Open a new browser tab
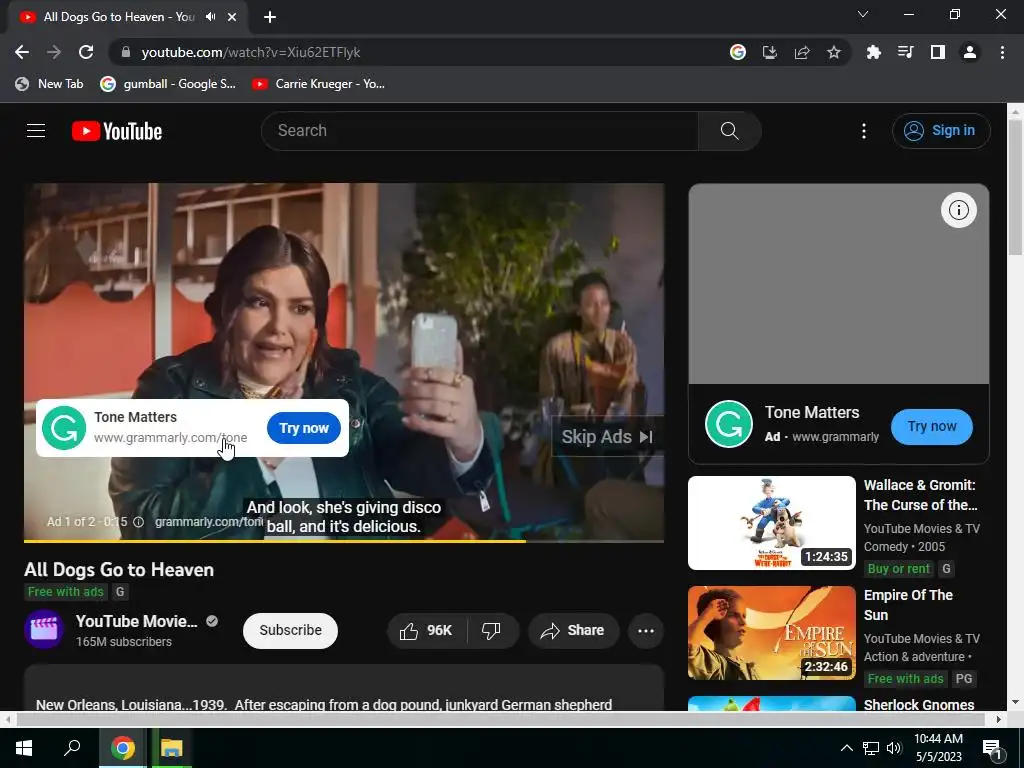The width and height of the screenshot is (1024, 768). click(270, 17)
